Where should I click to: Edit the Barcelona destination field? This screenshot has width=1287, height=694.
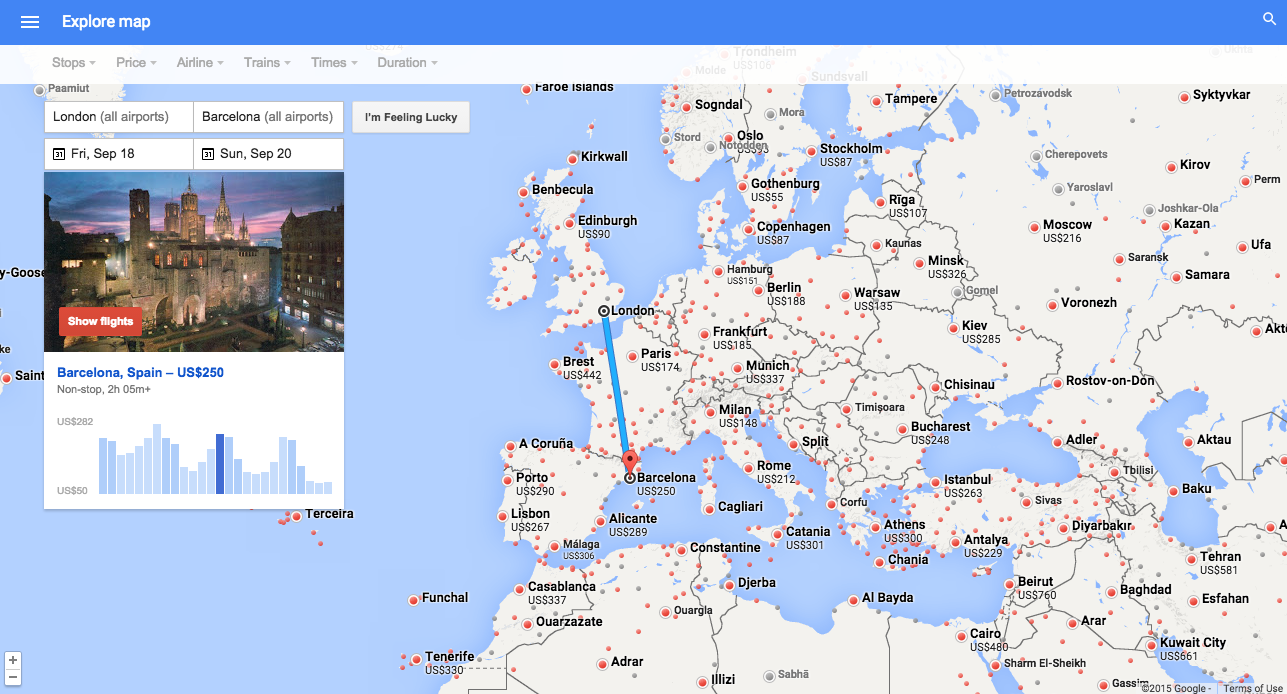(268, 117)
